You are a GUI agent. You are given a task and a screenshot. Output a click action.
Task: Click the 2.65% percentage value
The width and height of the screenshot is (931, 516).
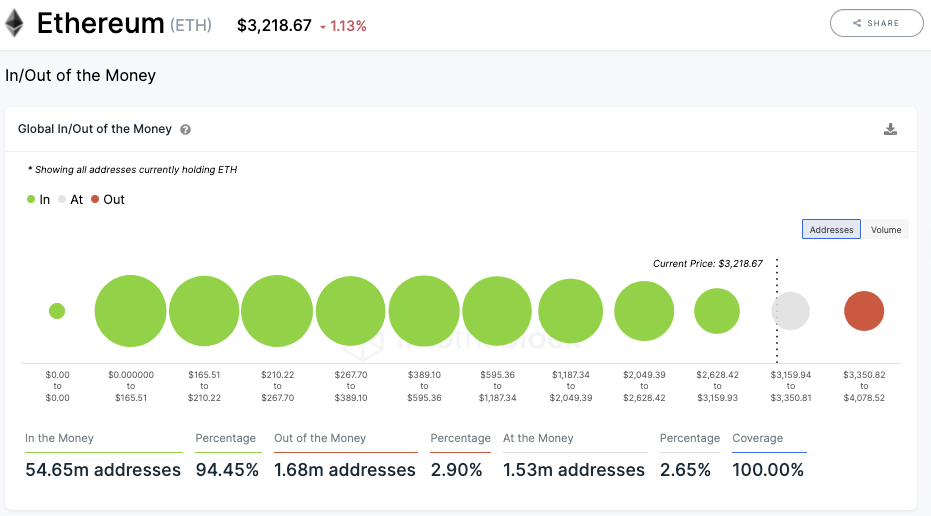pos(685,470)
